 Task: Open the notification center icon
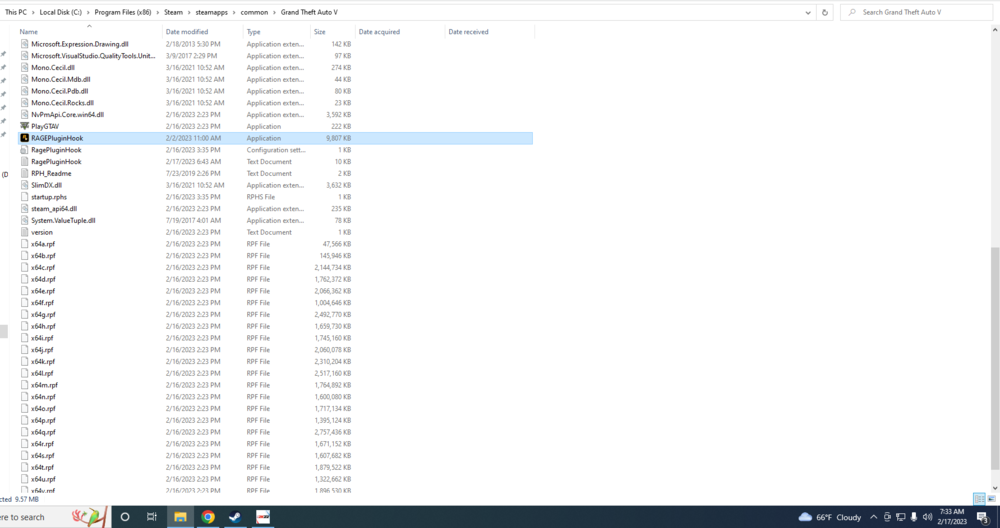983,517
